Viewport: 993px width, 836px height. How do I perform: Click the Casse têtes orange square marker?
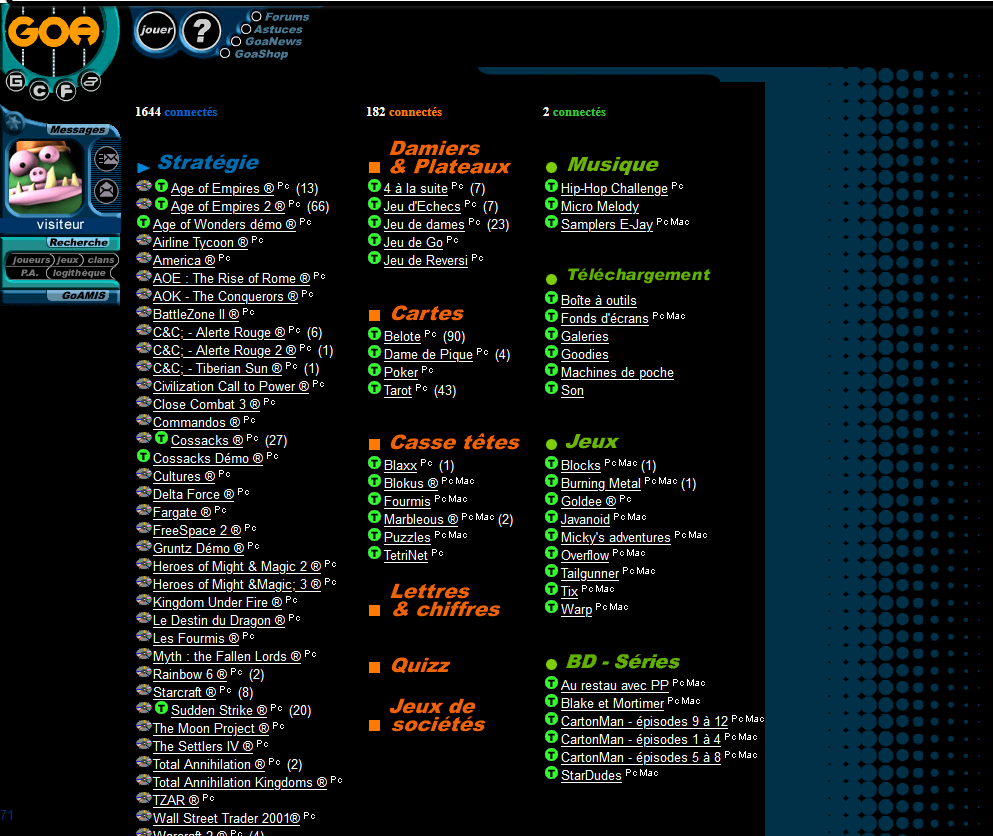pos(374,445)
